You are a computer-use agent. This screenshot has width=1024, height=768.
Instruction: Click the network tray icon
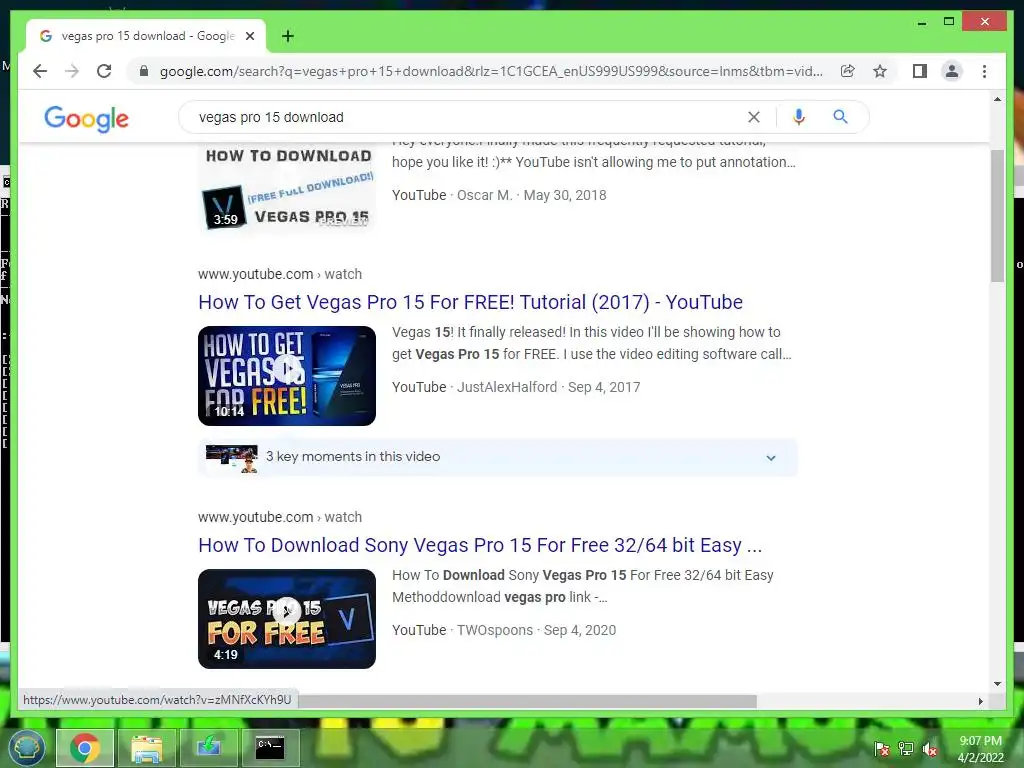(906, 749)
